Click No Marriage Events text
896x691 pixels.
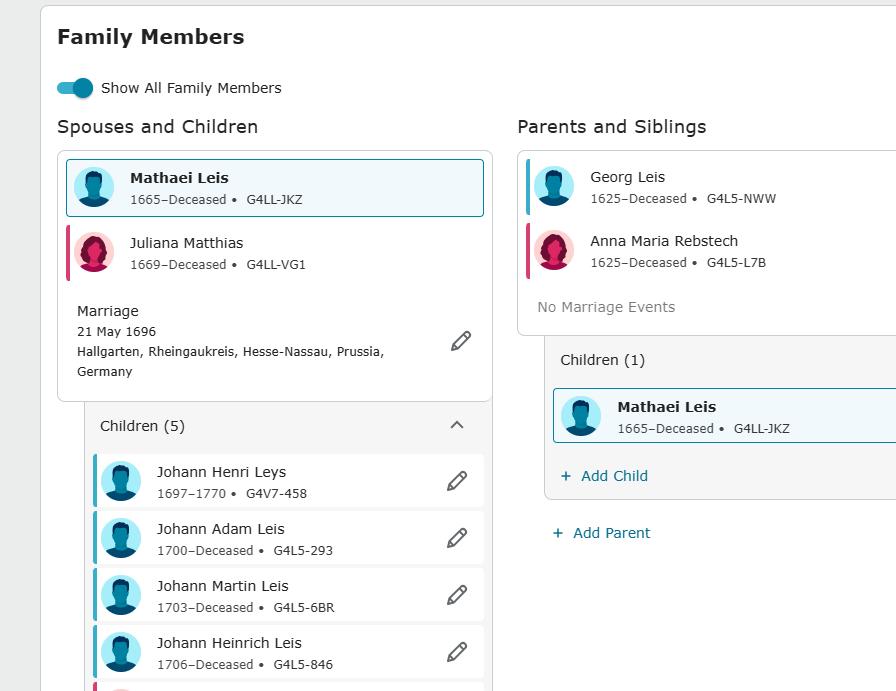606,307
